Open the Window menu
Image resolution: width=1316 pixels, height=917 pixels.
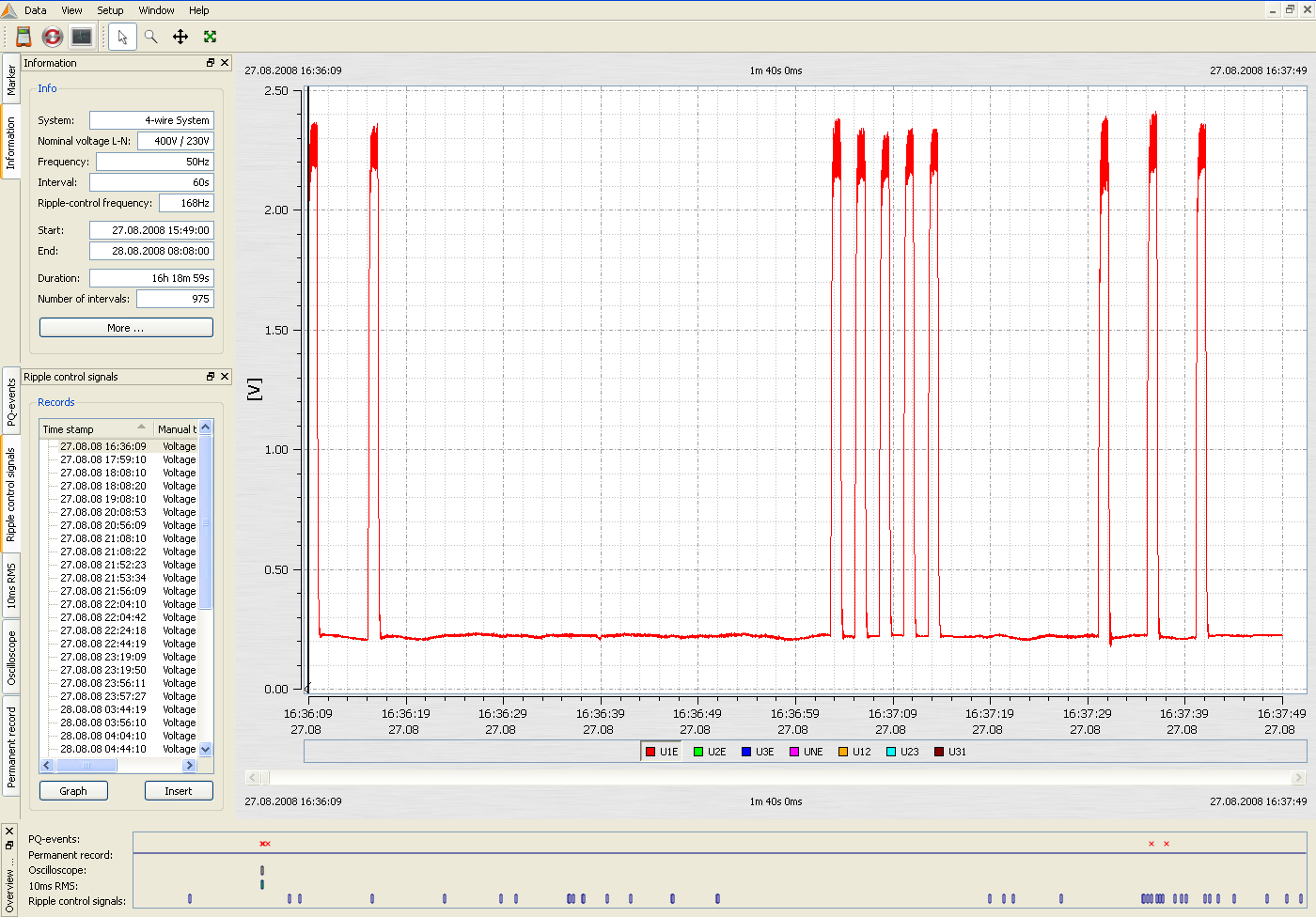(x=156, y=10)
